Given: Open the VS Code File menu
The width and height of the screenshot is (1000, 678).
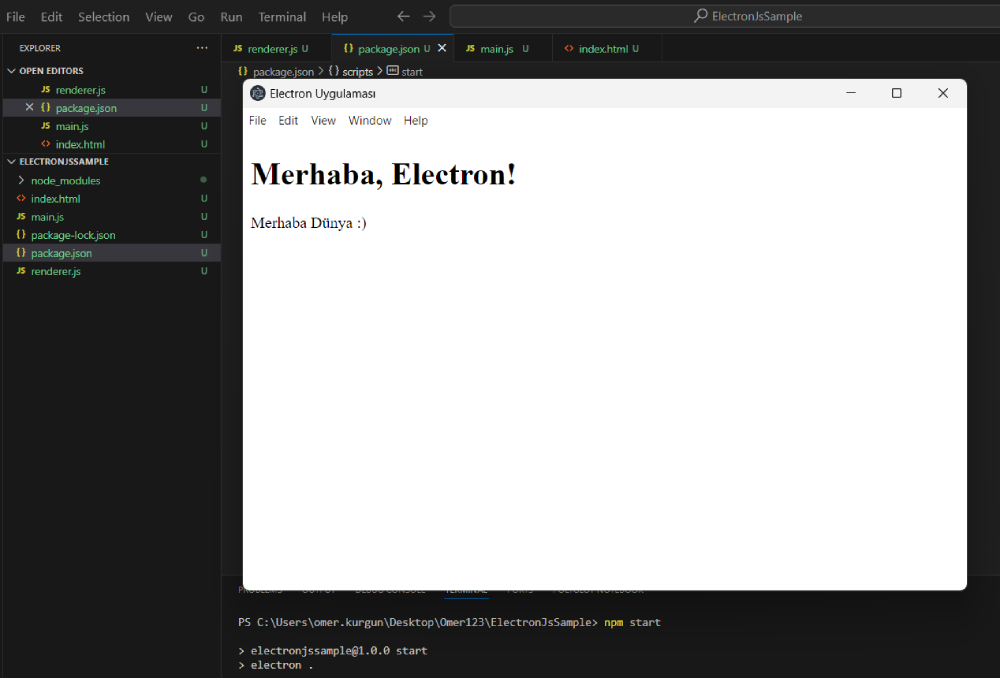Looking at the screenshot, I should click(x=15, y=17).
